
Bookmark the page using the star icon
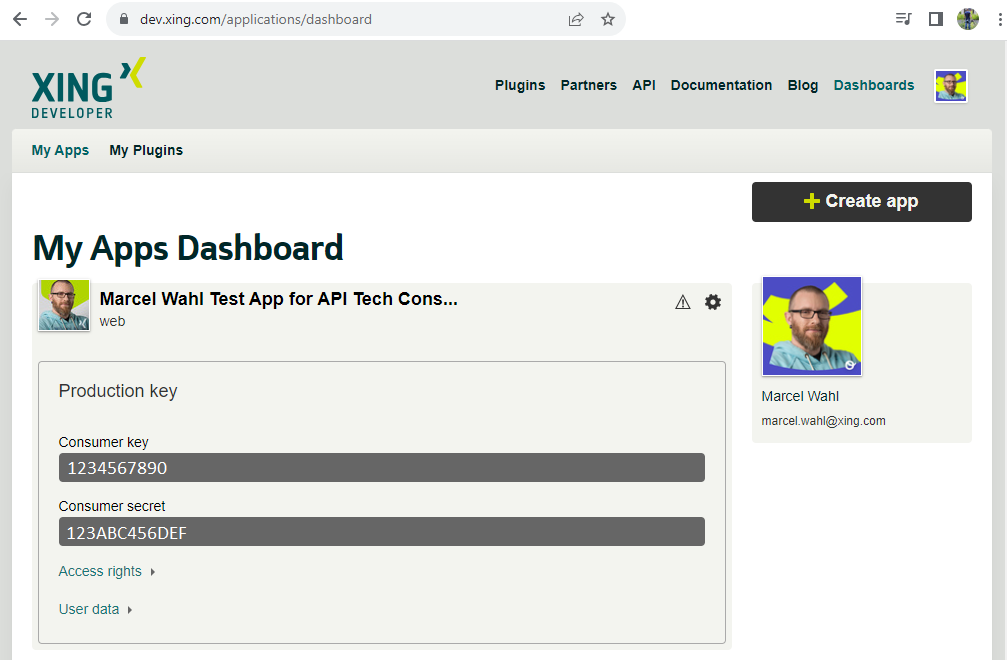click(608, 18)
